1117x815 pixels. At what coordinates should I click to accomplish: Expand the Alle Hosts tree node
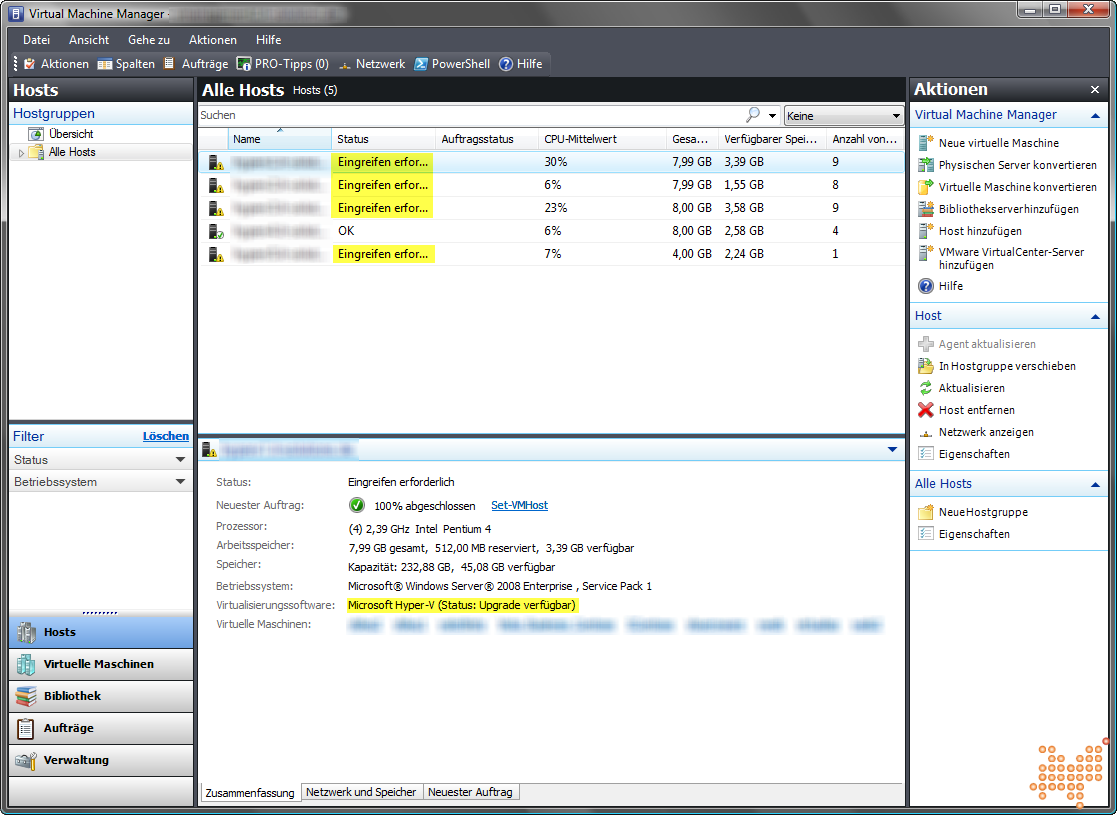pos(21,152)
